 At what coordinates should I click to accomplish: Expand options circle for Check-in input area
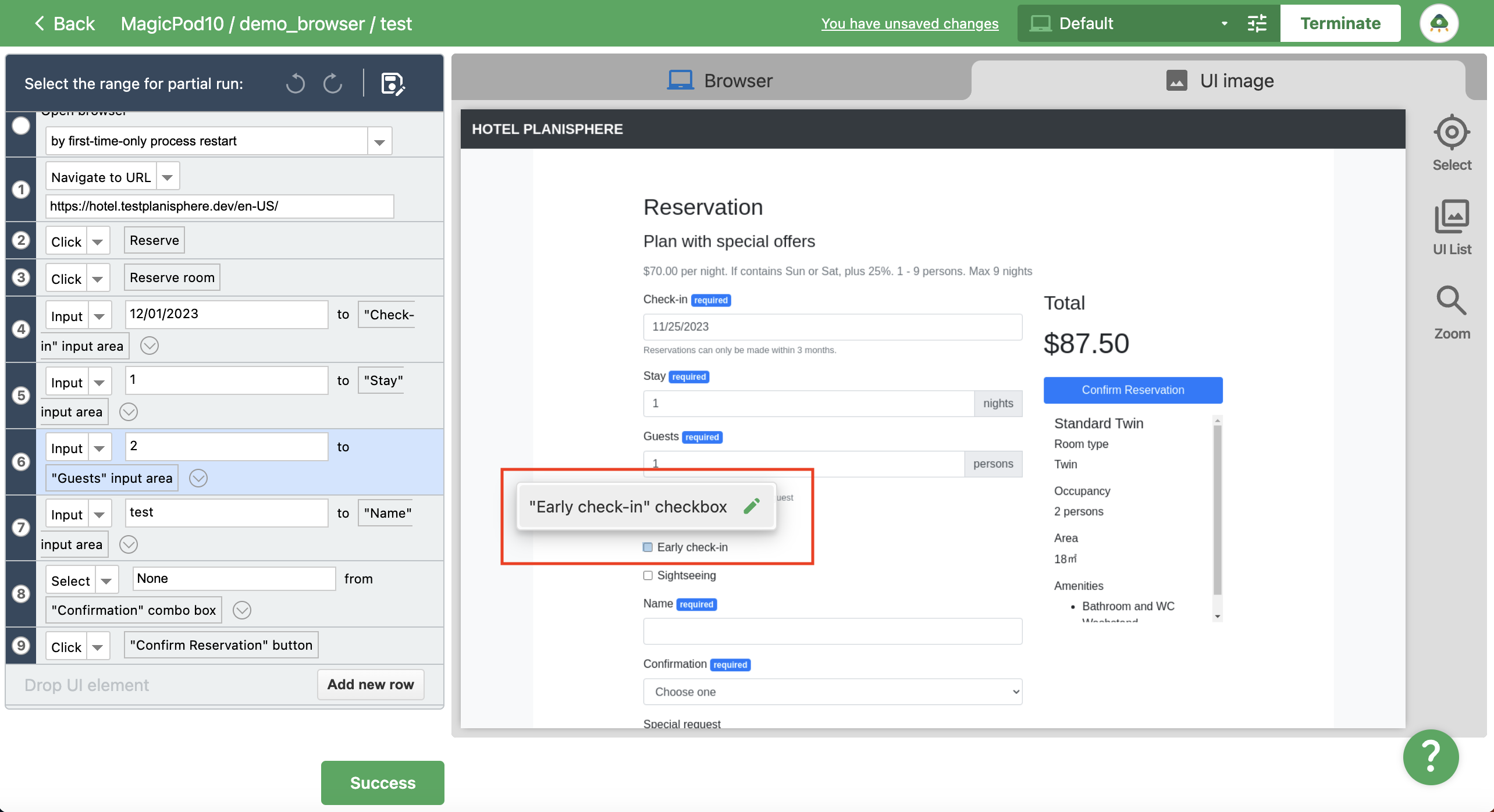coord(150,346)
